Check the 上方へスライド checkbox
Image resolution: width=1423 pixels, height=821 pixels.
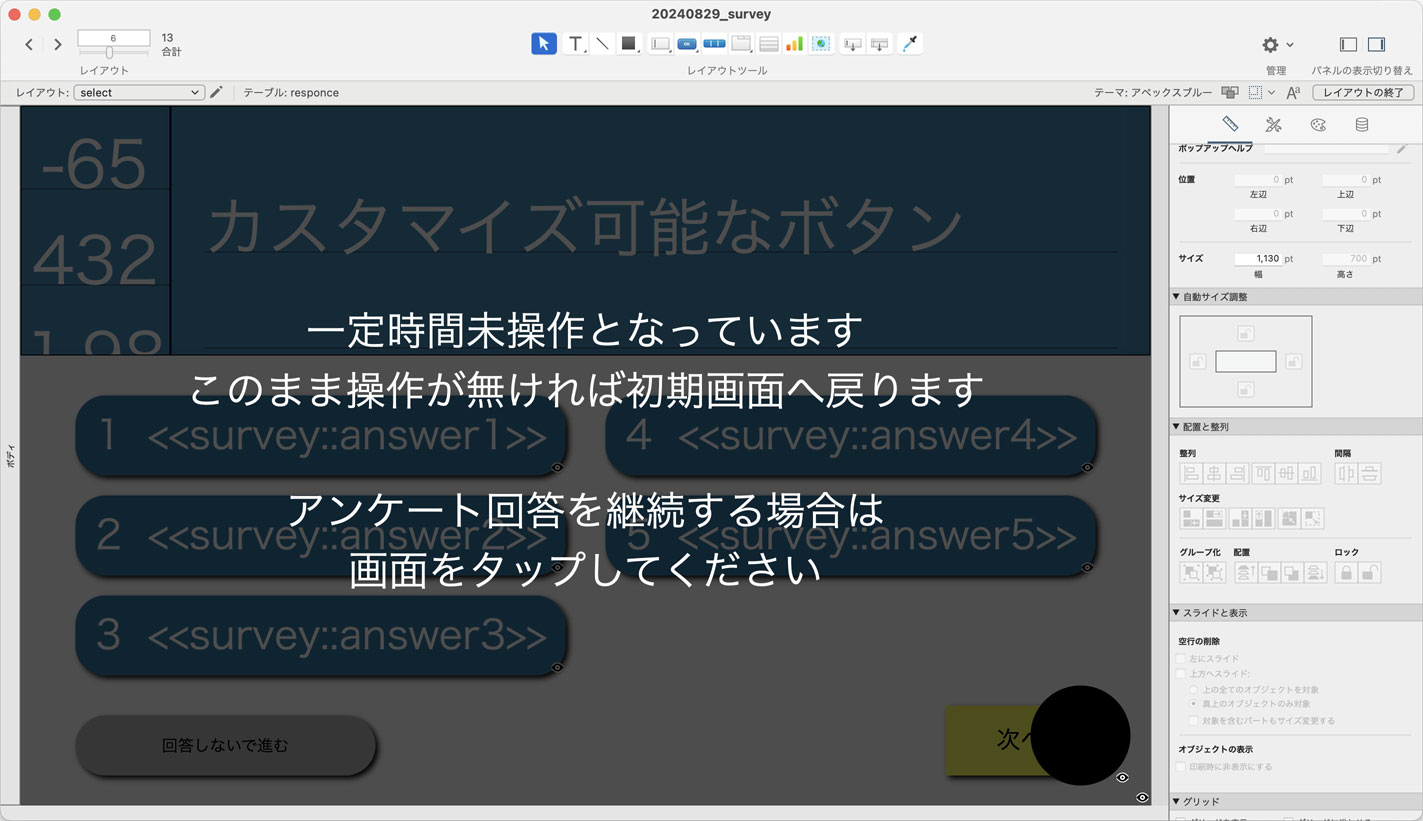coord(1181,674)
